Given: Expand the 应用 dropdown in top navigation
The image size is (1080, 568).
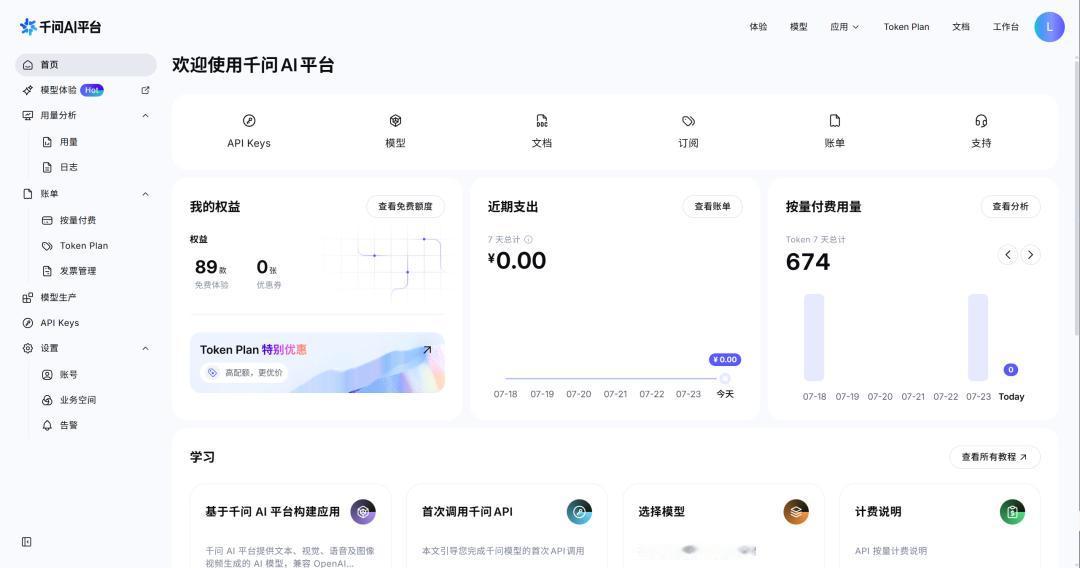Looking at the screenshot, I should [x=844, y=27].
